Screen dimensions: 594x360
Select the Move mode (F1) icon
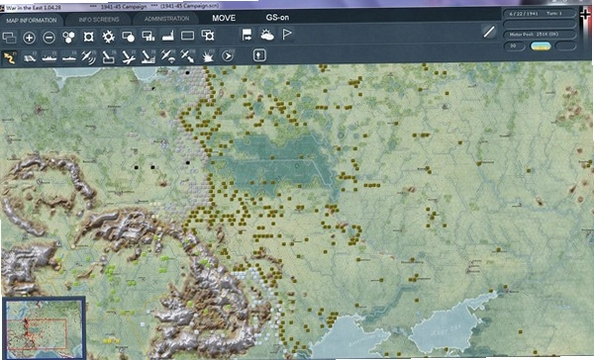pos(9,58)
